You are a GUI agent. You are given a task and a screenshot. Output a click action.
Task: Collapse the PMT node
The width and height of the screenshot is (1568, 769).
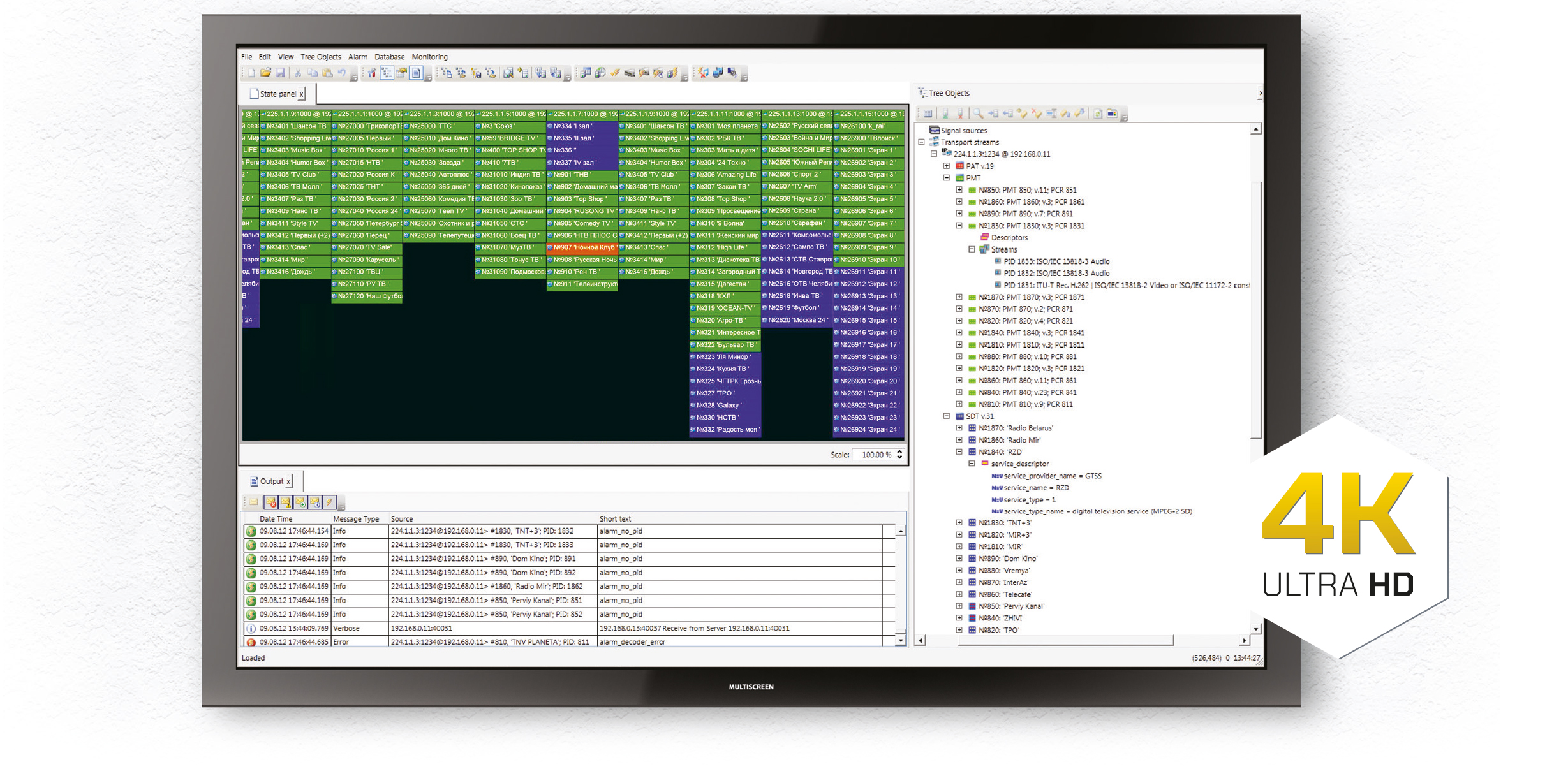947,178
